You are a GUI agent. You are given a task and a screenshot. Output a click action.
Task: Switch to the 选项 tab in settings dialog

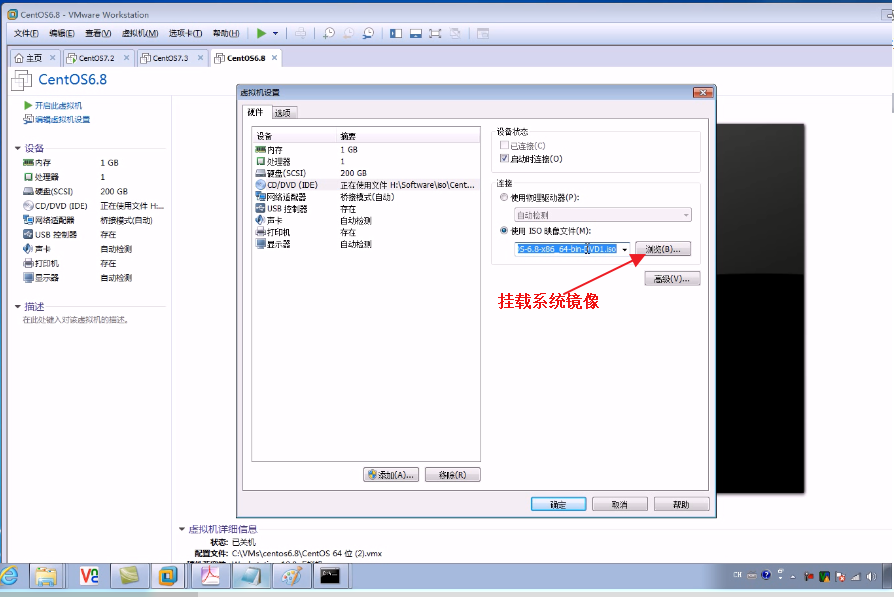pos(283,113)
